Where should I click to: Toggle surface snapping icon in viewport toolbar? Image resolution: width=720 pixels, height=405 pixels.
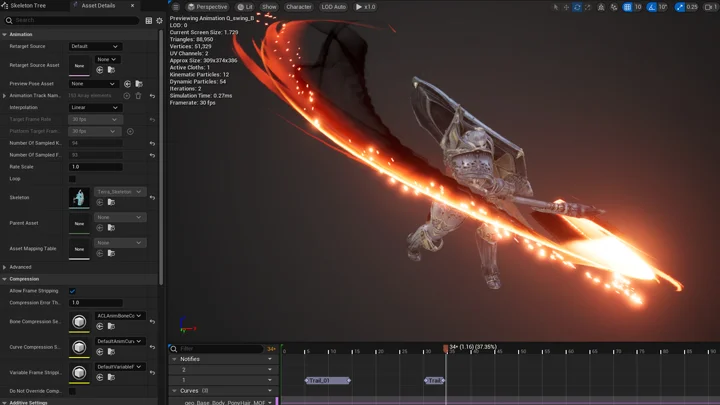(614, 7)
